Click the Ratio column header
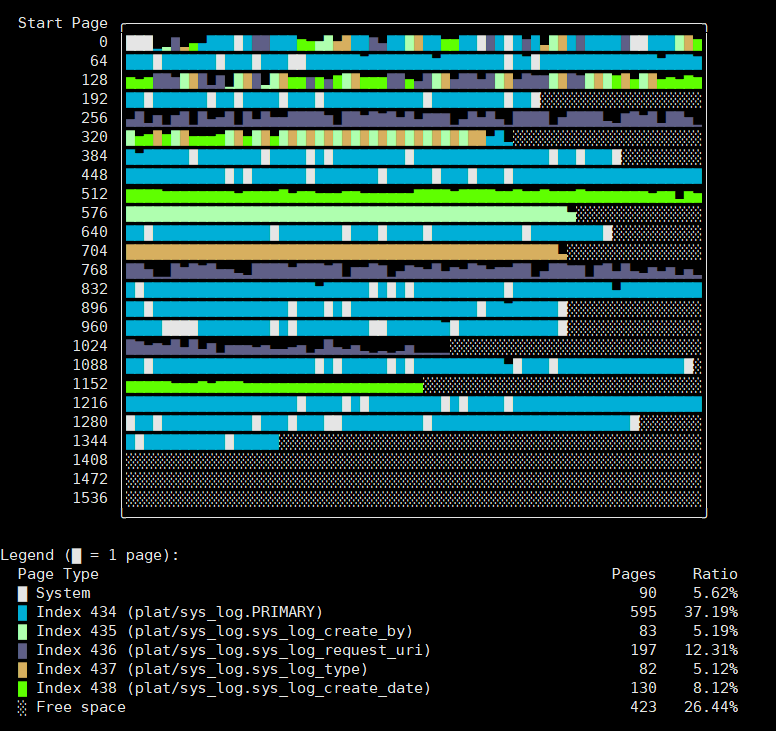Viewport: 776px width, 731px height. [x=714, y=574]
